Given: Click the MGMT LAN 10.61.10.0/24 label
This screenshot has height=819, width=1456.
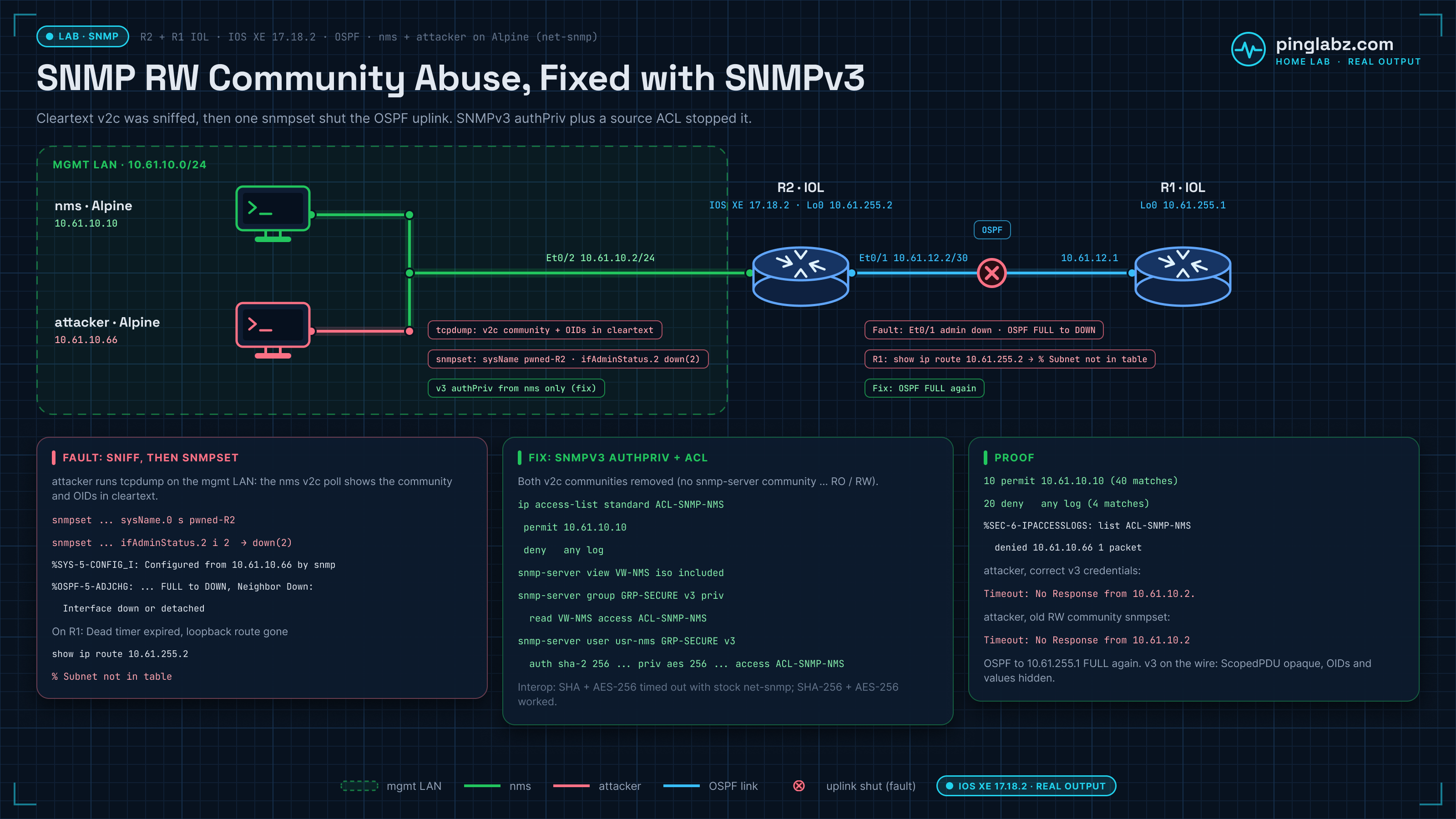Looking at the screenshot, I should [x=129, y=164].
